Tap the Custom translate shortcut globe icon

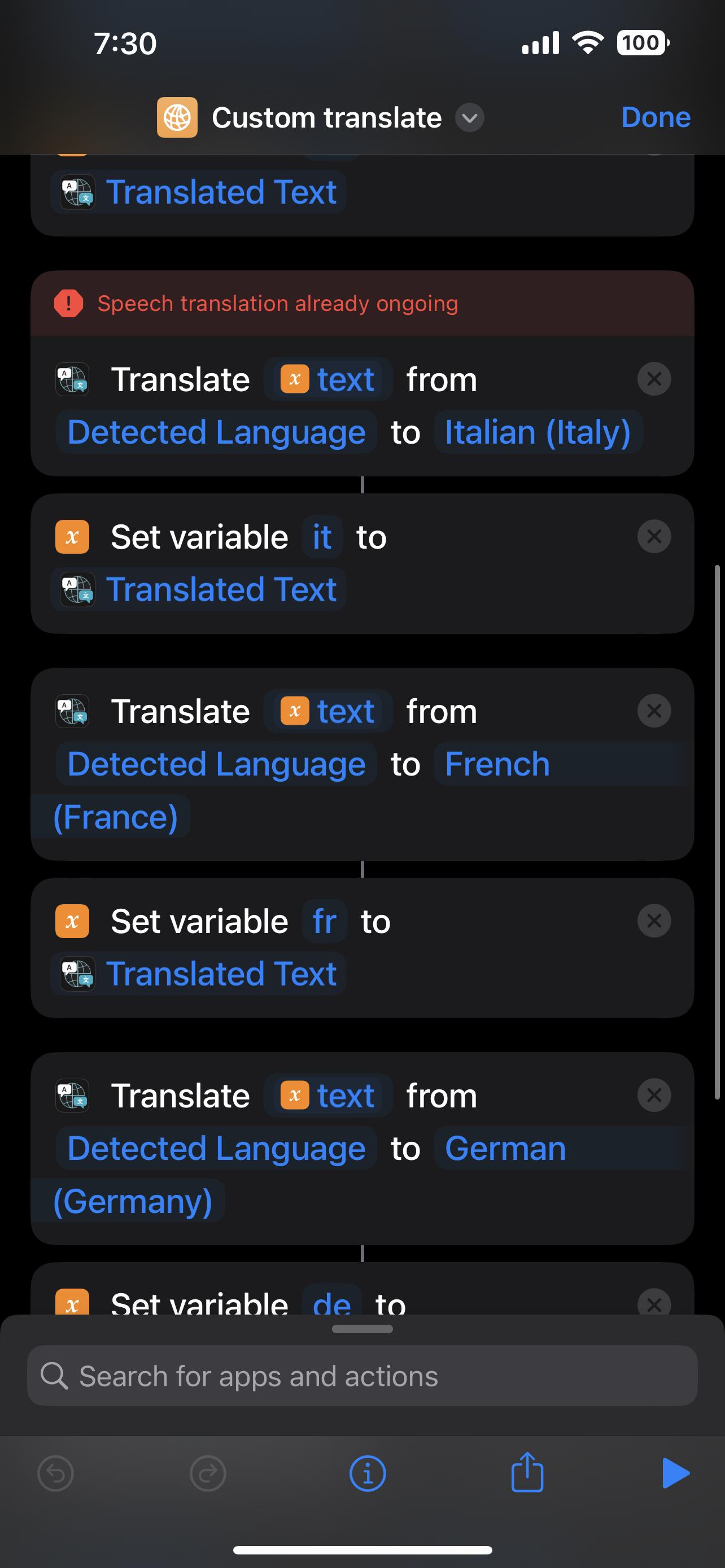(178, 117)
